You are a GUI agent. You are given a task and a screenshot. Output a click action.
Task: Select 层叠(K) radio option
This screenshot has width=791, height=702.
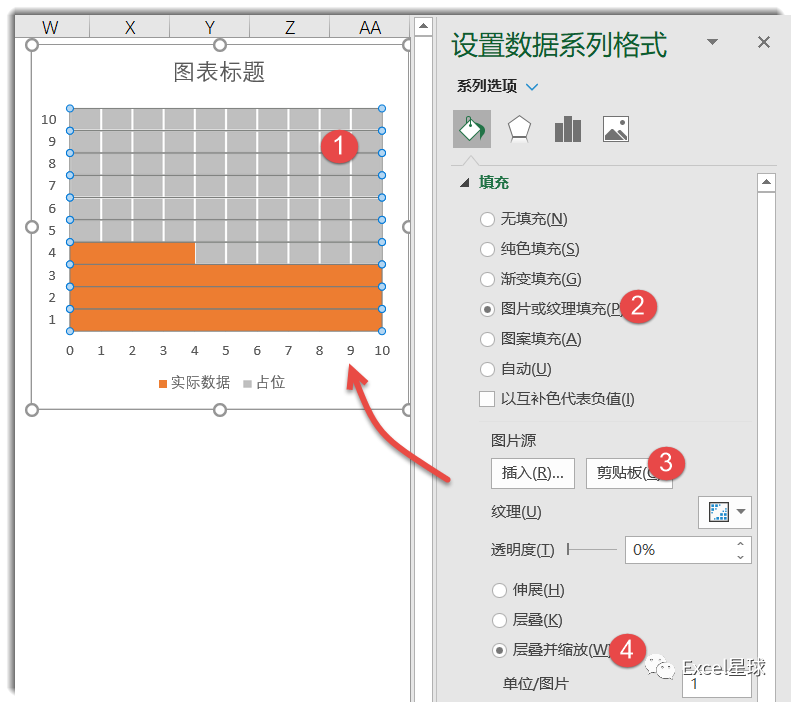(499, 620)
